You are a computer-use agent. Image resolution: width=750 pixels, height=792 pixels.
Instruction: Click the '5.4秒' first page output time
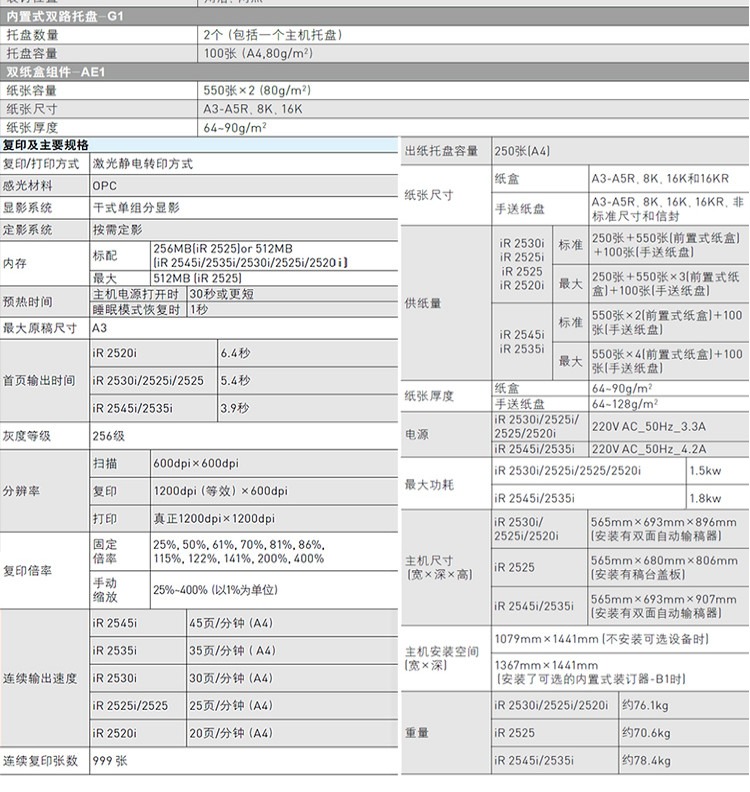(x=235, y=380)
